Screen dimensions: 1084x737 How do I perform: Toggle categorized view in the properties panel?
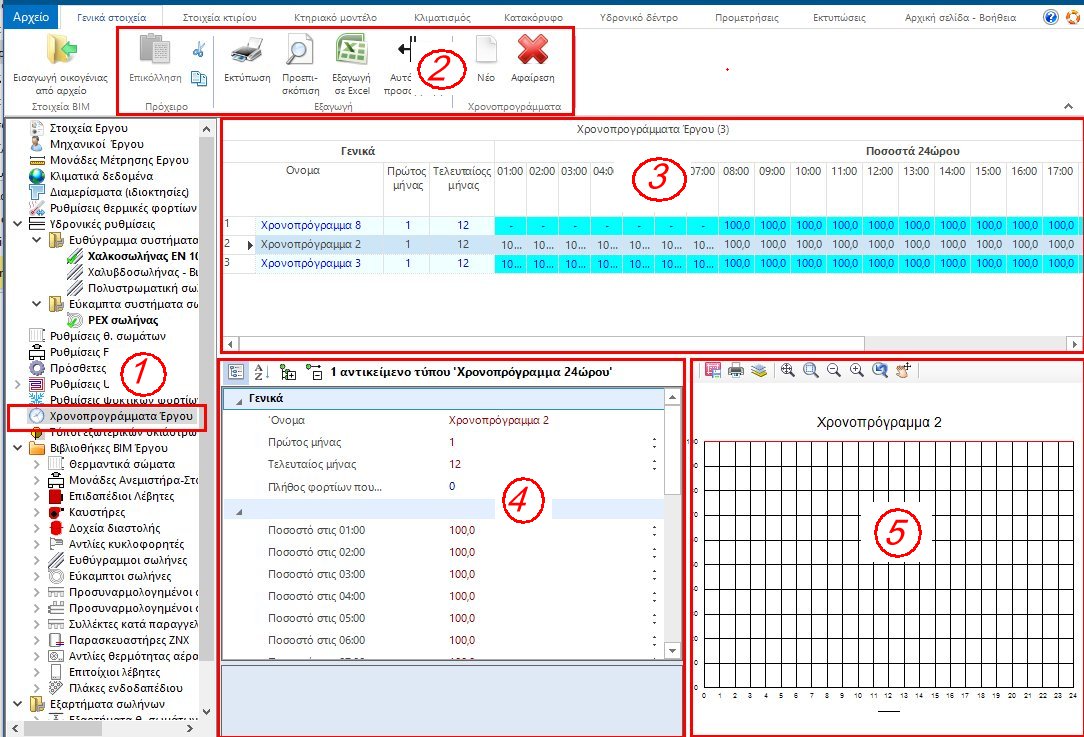[x=235, y=371]
